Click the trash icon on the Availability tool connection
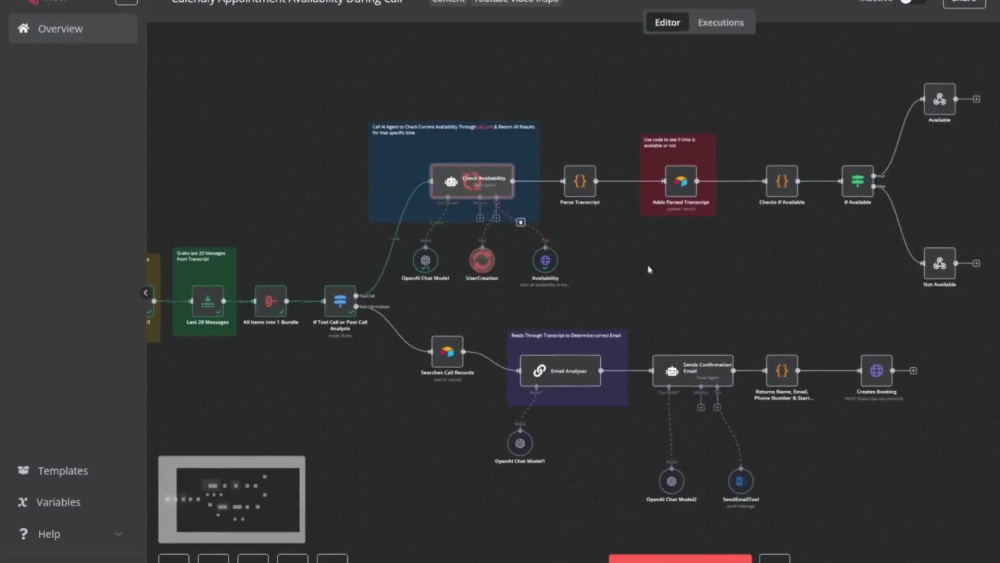Image resolution: width=1000 pixels, height=563 pixels. 520,223
